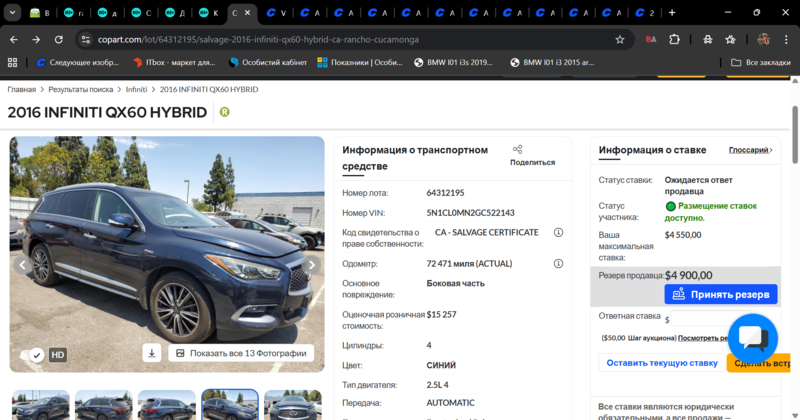The height and width of the screenshot is (420, 800).
Task: Open the live chat bubble
Action: coord(753,339)
